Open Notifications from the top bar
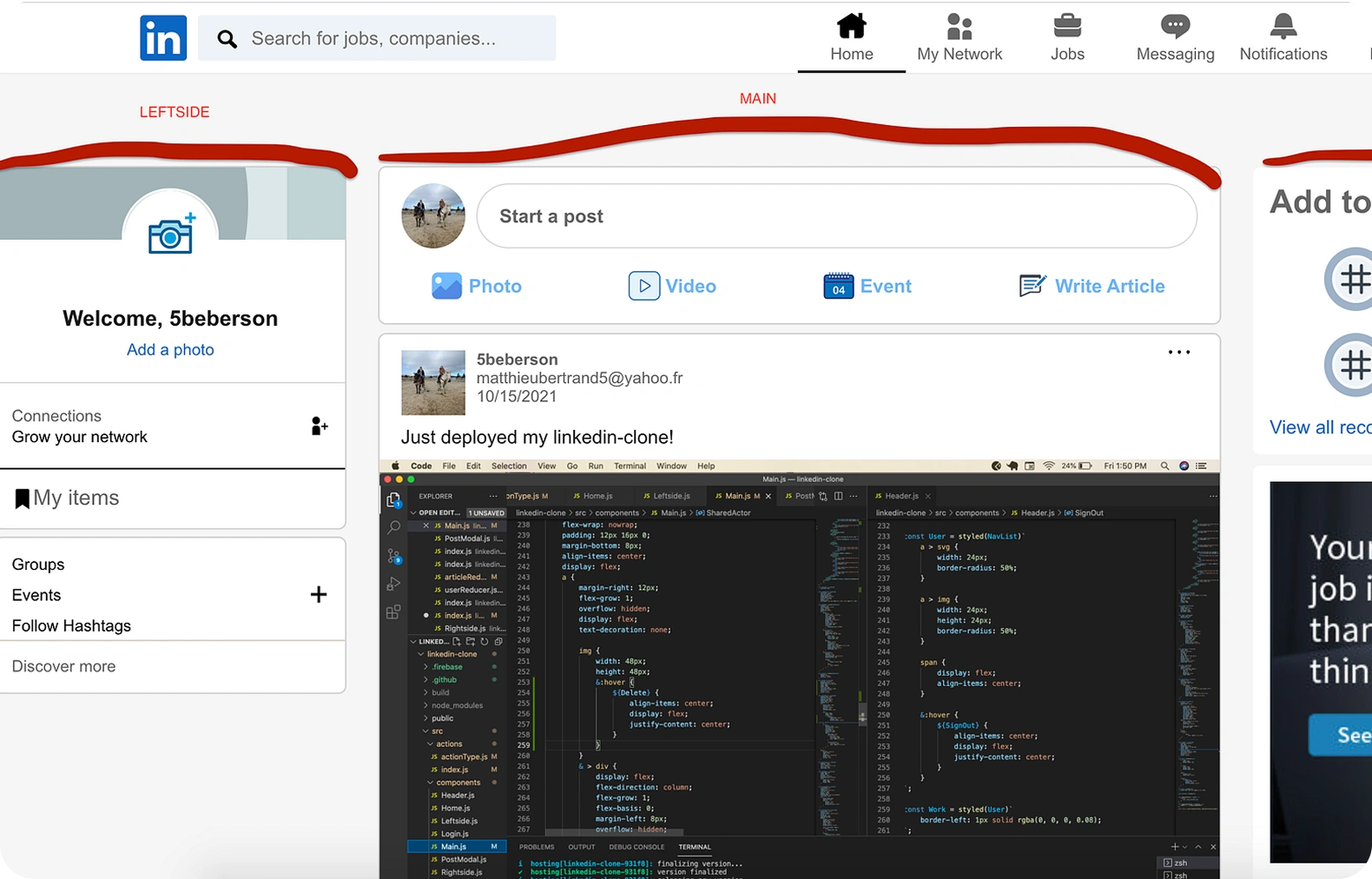The height and width of the screenshot is (879, 1372). click(x=1283, y=38)
